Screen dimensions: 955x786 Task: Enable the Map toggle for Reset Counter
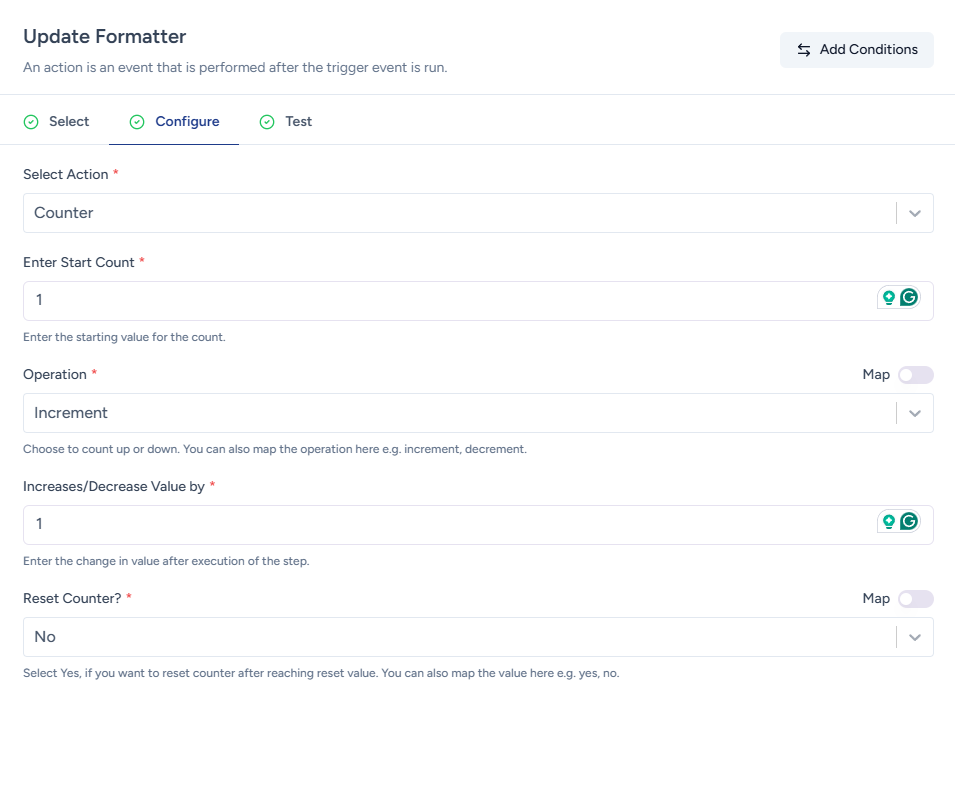point(915,599)
